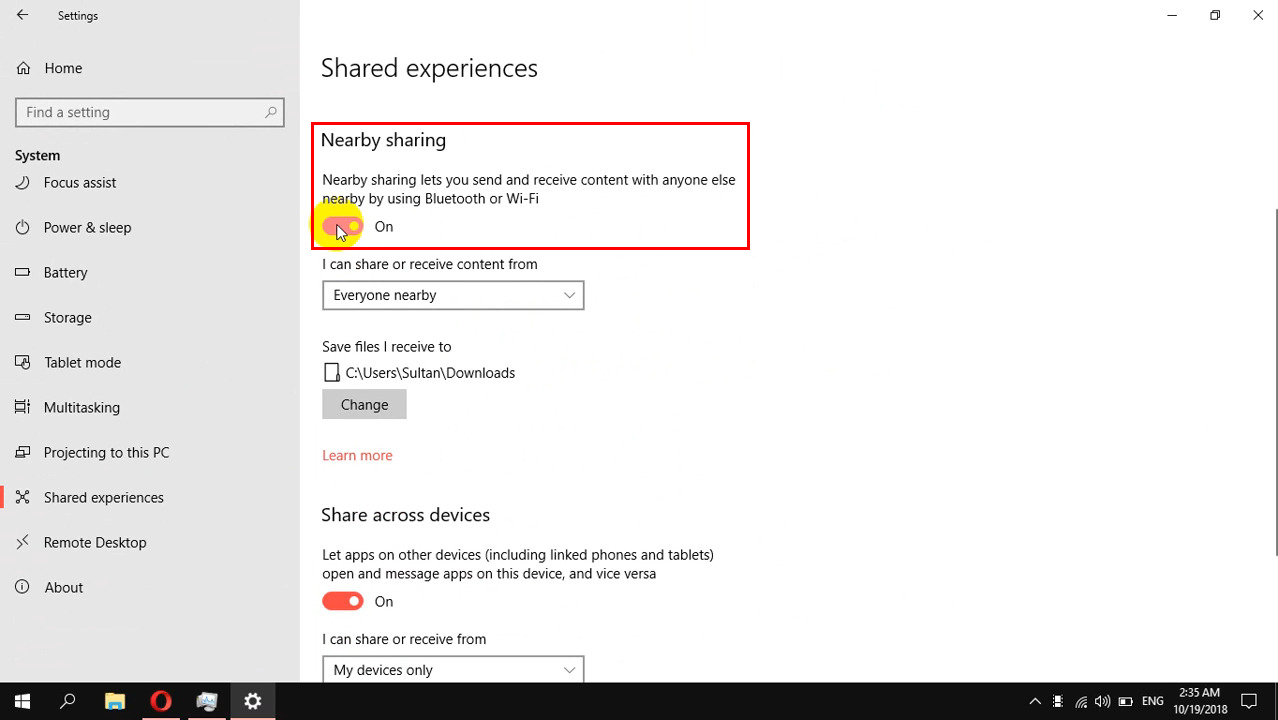Open Power & sleep settings

pos(22,227)
